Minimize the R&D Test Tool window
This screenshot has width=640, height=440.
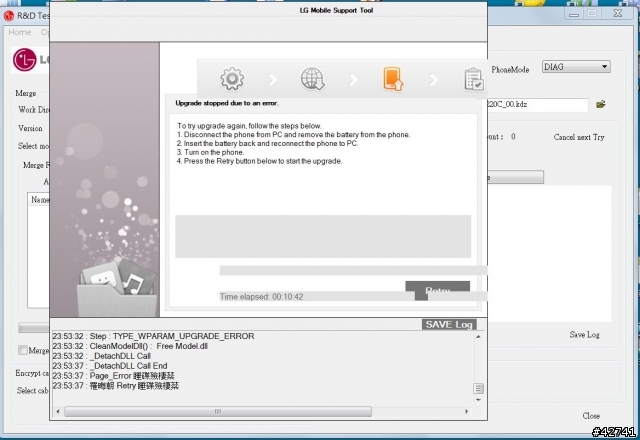[574, 14]
